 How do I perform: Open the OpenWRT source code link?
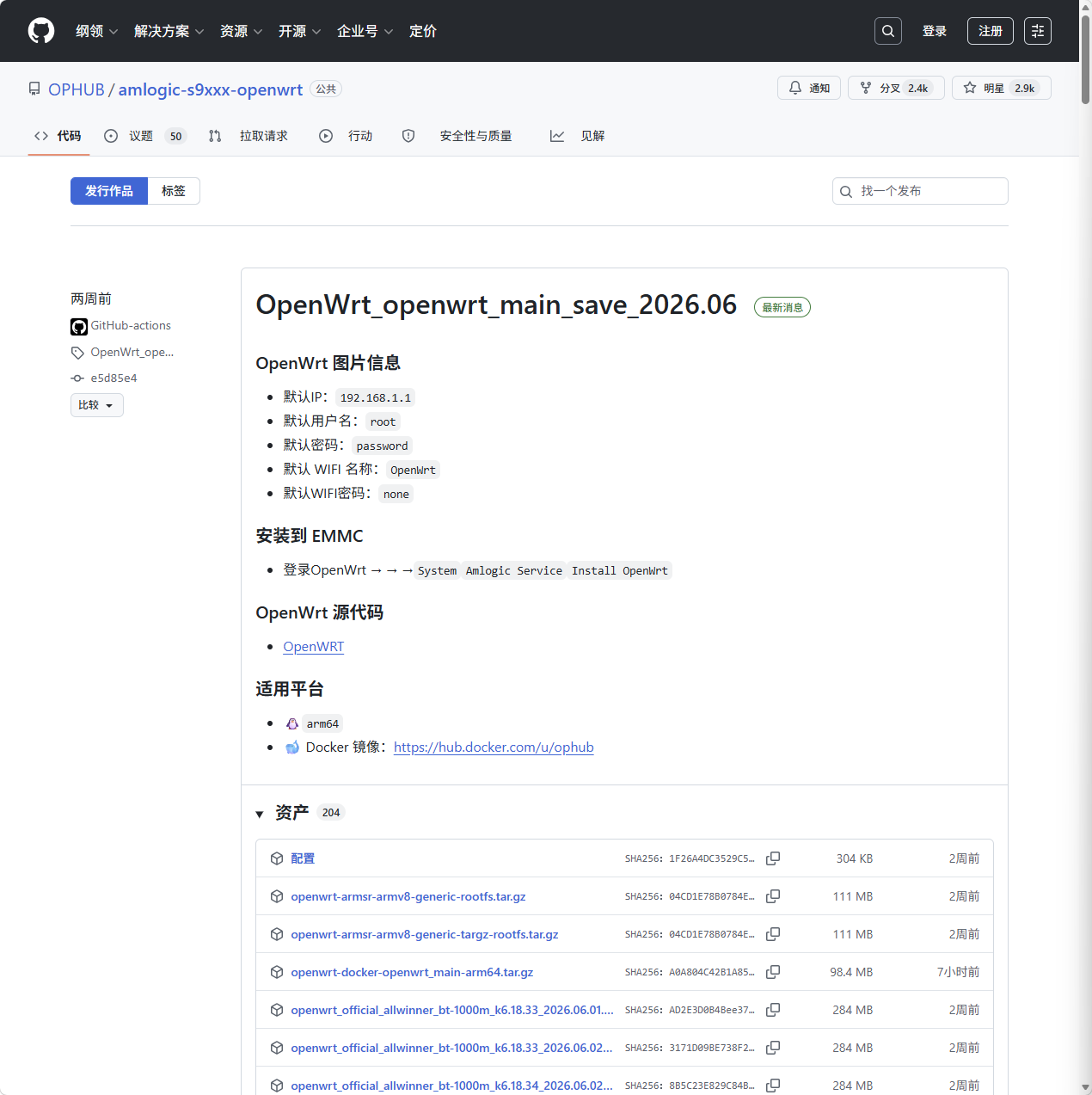click(314, 647)
